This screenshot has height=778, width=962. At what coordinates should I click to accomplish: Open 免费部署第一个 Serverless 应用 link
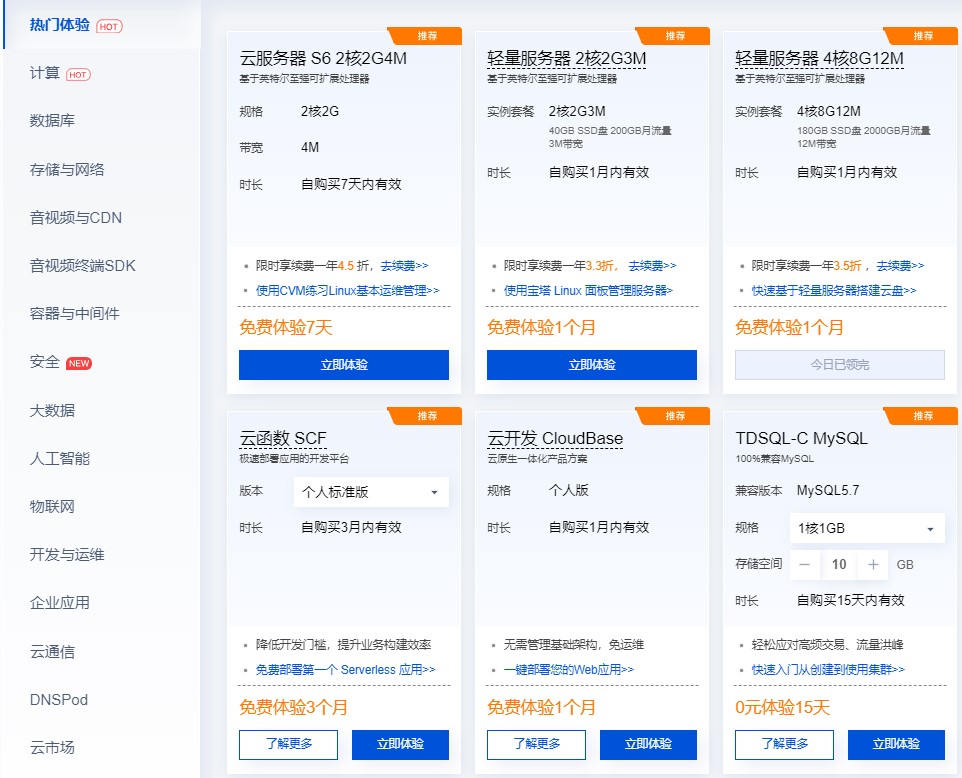pyautogui.click(x=345, y=670)
